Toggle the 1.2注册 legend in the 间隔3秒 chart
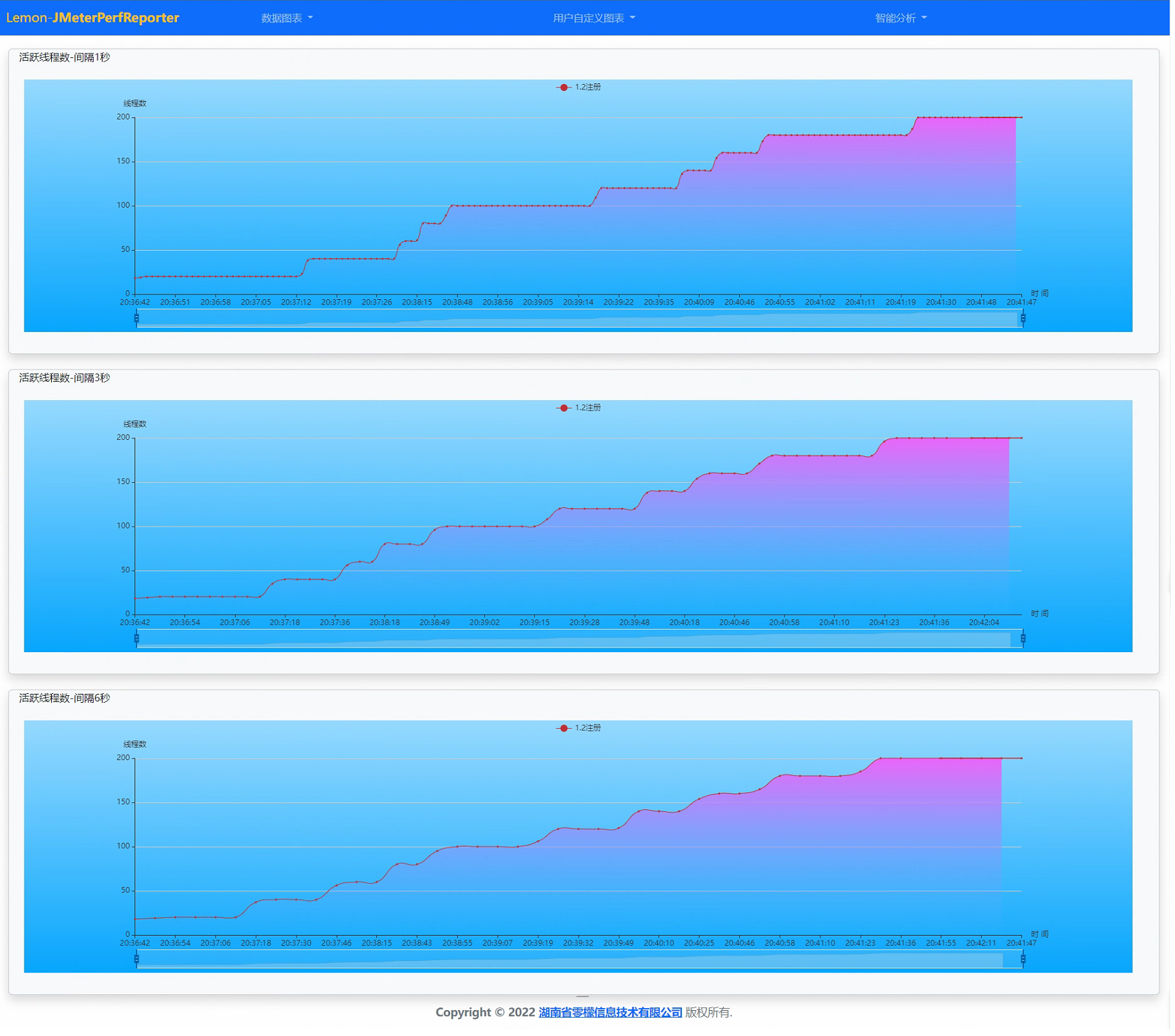1175x1036 pixels. [579, 408]
